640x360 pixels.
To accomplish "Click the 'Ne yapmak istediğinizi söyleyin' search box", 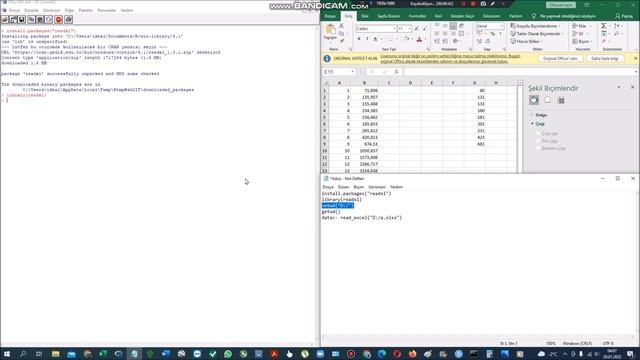I will click(x=567, y=16).
